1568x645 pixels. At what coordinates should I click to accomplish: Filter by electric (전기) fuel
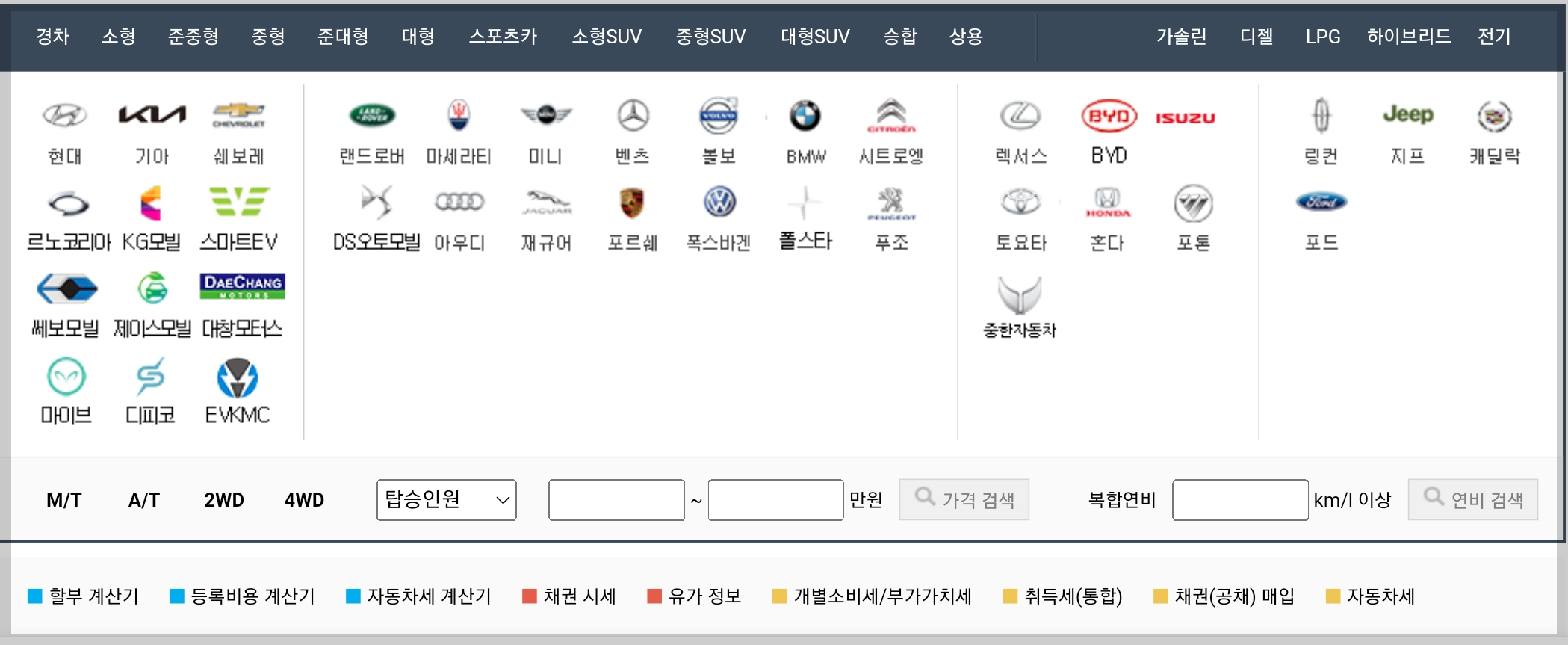[1494, 36]
